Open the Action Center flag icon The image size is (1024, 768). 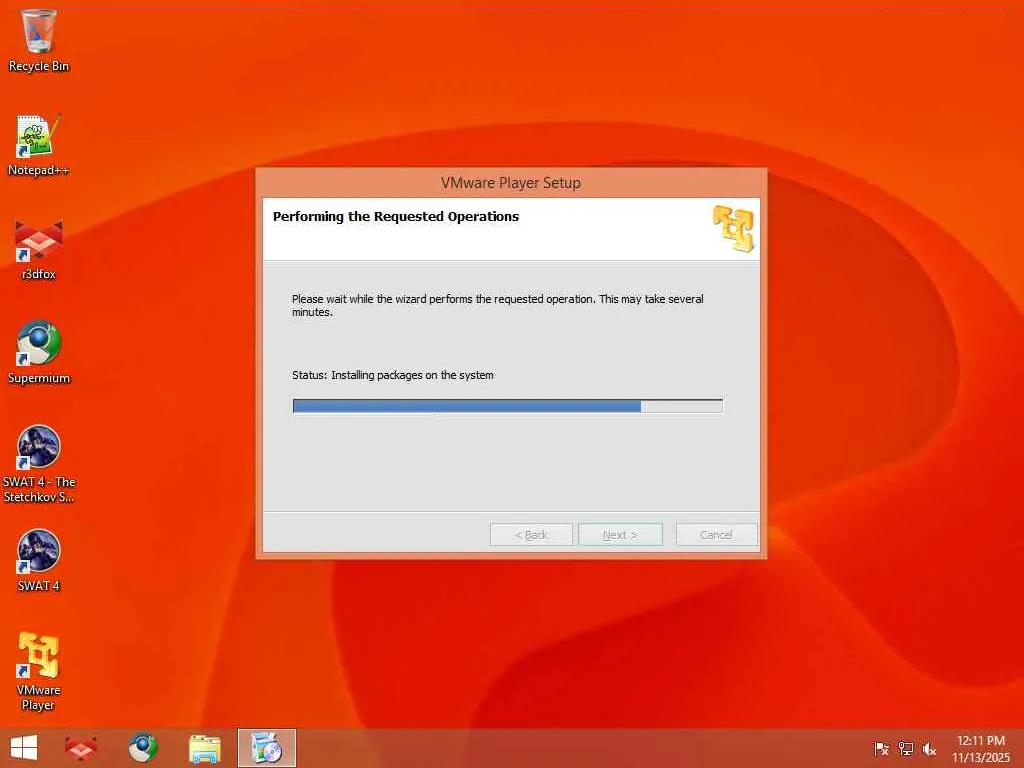(x=881, y=748)
